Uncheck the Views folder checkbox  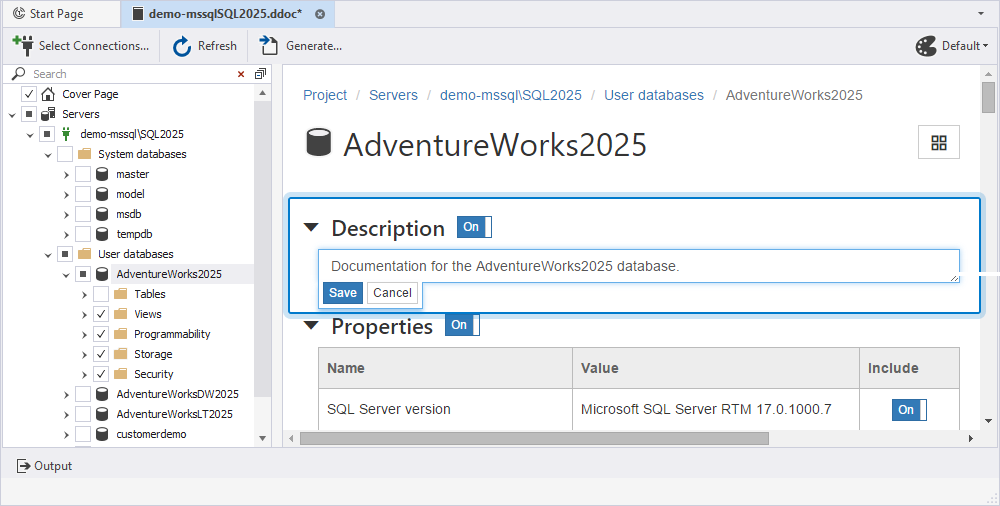pyautogui.click(x=101, y=314)
